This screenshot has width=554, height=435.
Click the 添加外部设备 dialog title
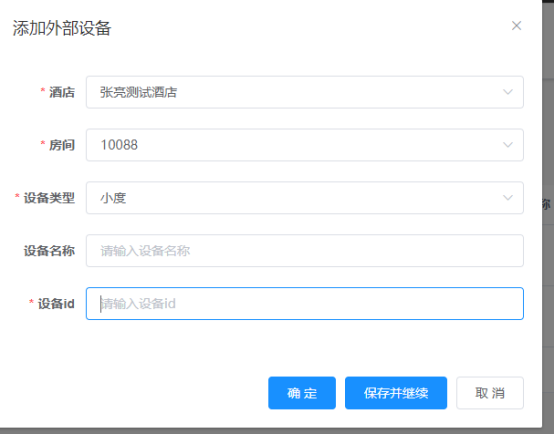[62, 28]
